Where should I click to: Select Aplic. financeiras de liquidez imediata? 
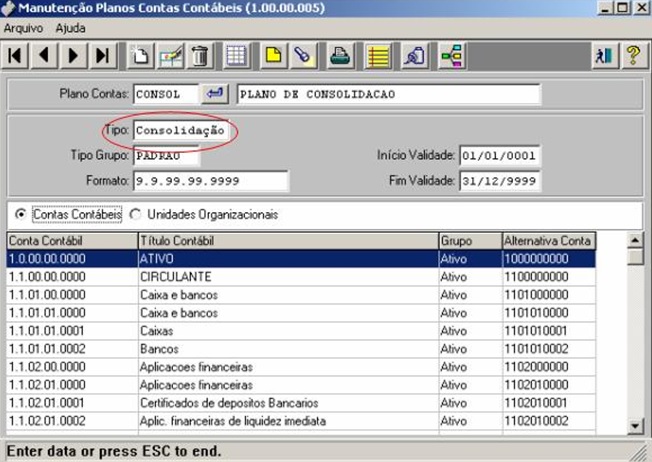[x=301, y=421]
